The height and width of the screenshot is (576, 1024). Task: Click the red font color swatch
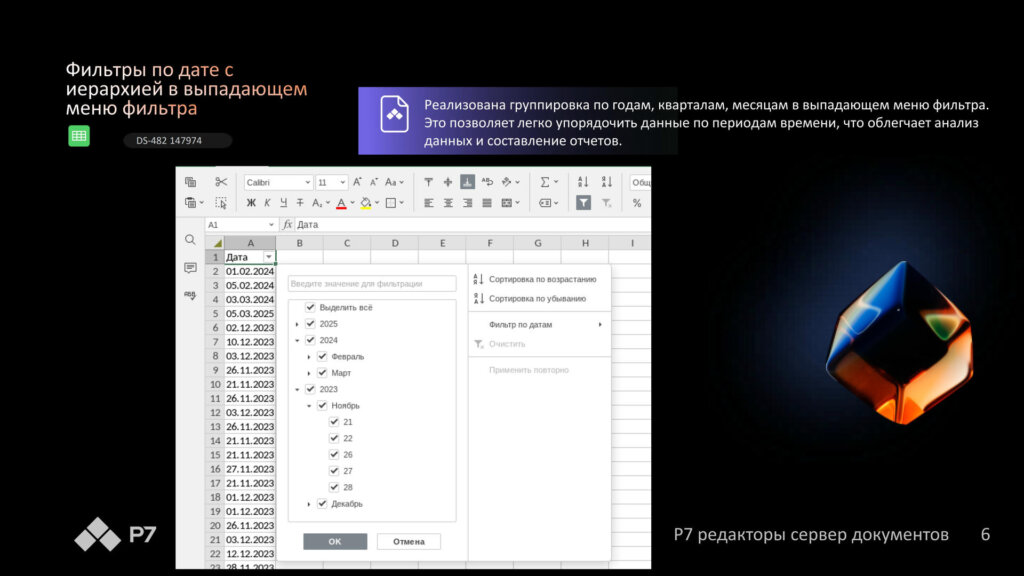(x=341, y=203)
